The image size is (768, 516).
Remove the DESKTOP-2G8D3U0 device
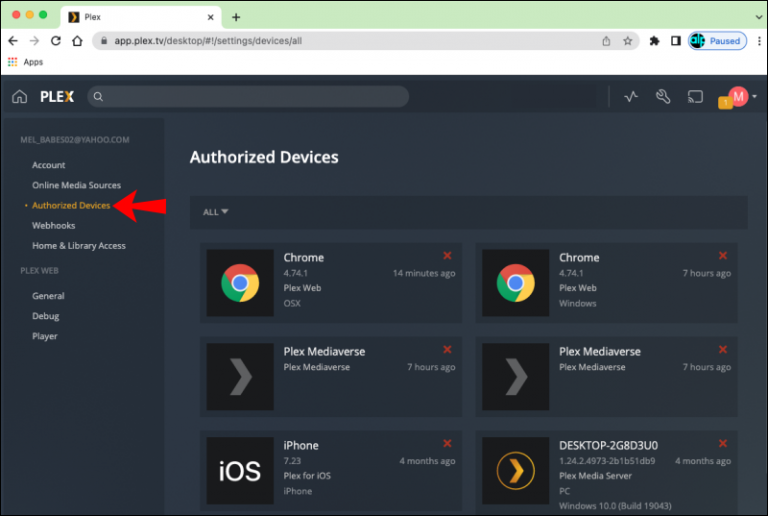pos(723,444)
